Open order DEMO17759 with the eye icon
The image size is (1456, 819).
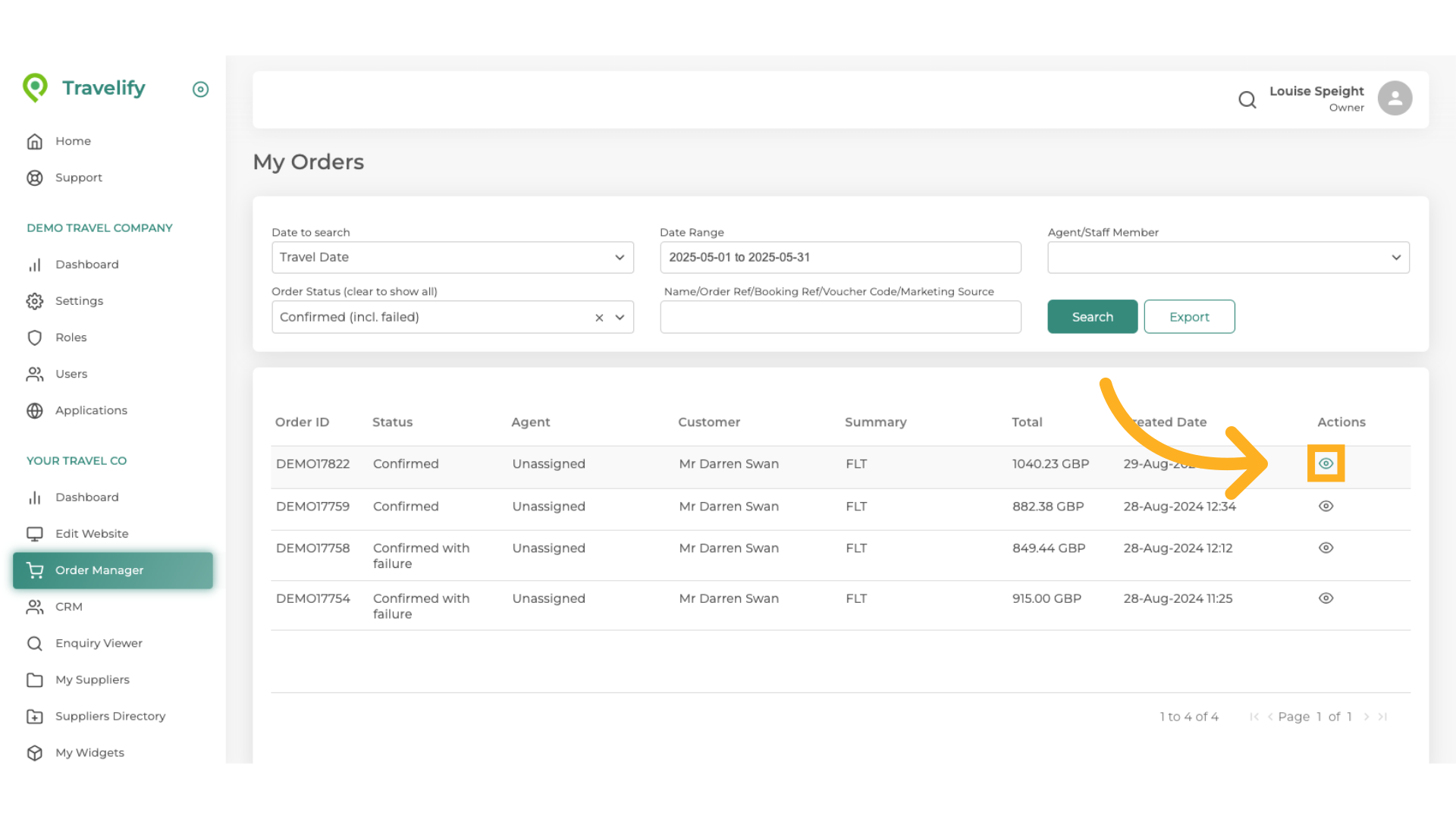pyautogui.click(x=1326, y=506)
